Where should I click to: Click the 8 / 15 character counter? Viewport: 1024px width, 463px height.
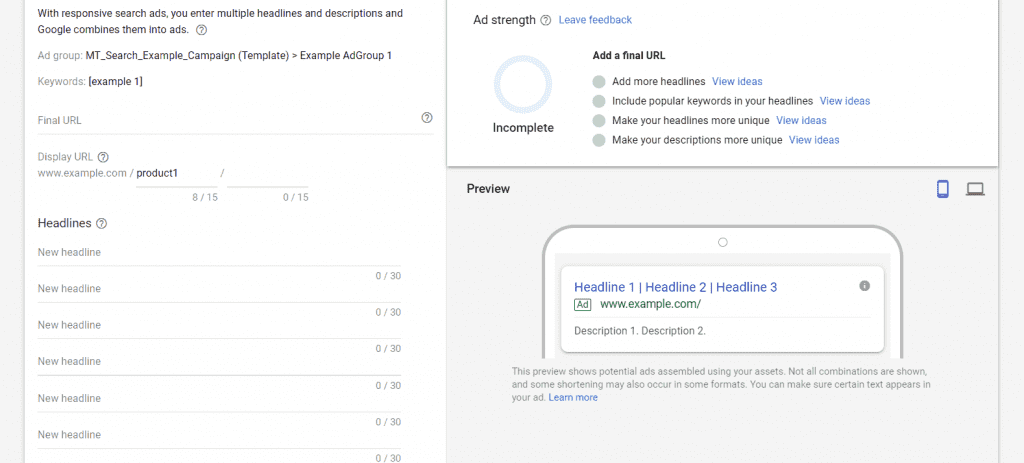[205, 197]
